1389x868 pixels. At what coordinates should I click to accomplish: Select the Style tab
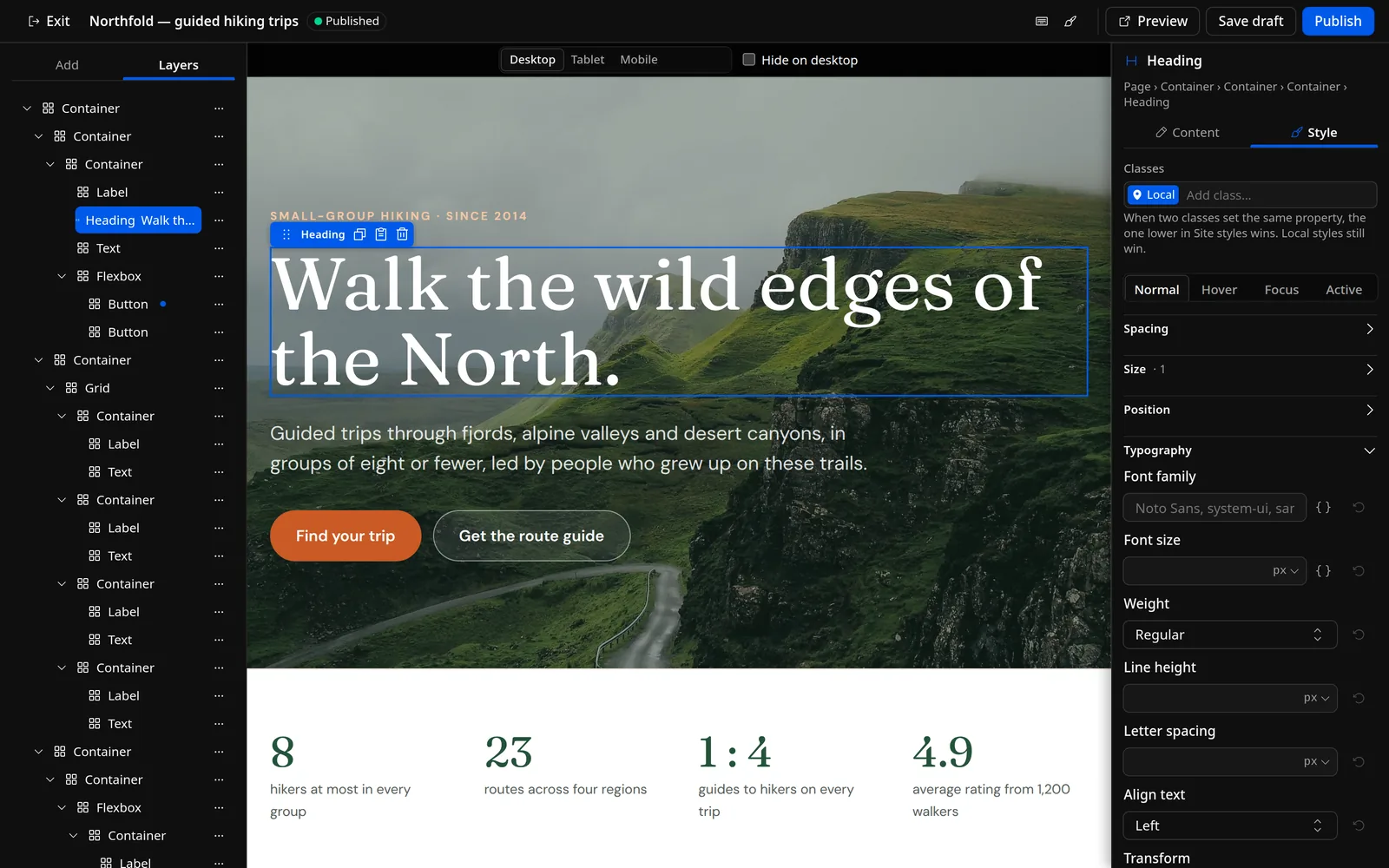point(1313,133)
